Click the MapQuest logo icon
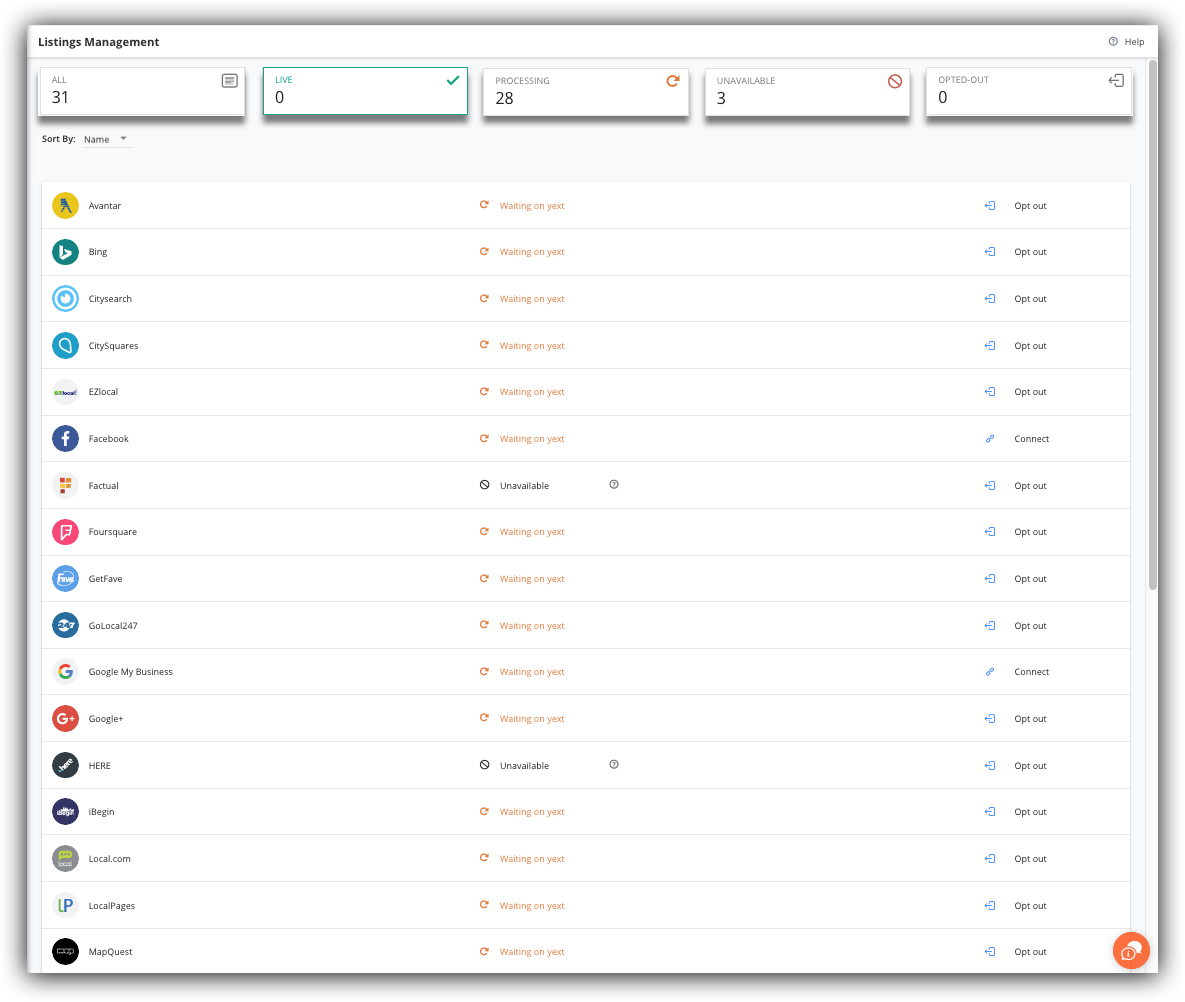 pyautogui.click(x=65, y=951)
